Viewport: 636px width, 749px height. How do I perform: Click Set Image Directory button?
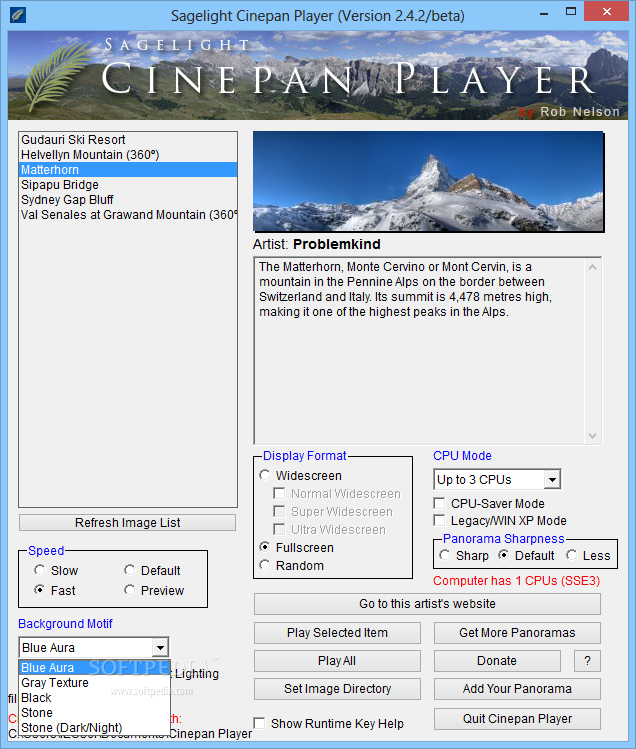coord(337,688)
